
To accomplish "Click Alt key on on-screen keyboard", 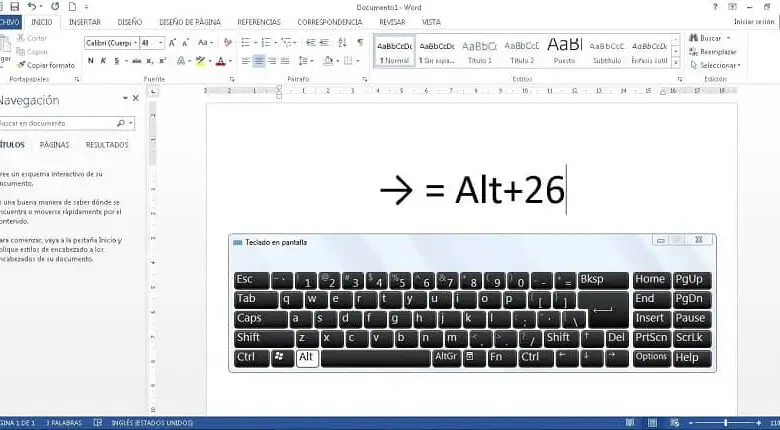I will (x=307, y=358).
